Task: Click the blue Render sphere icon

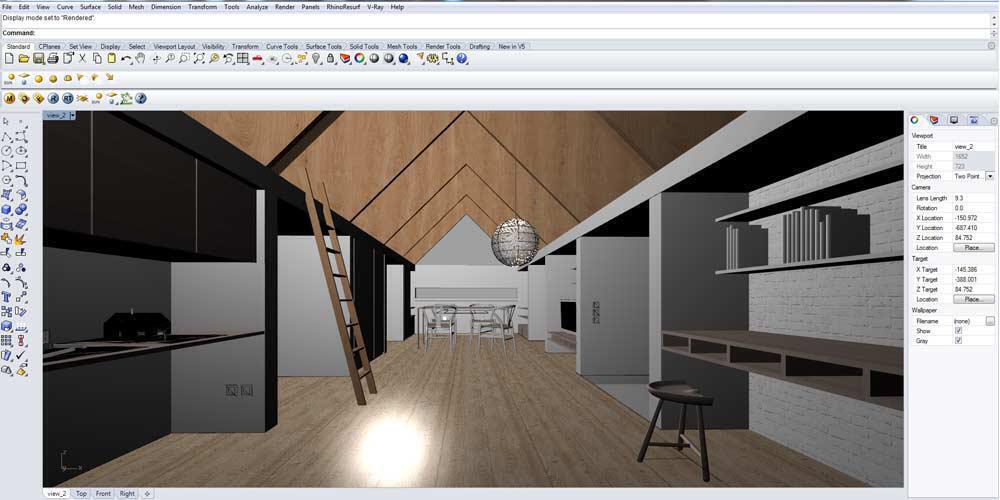Action: click(x=404, y=58)
